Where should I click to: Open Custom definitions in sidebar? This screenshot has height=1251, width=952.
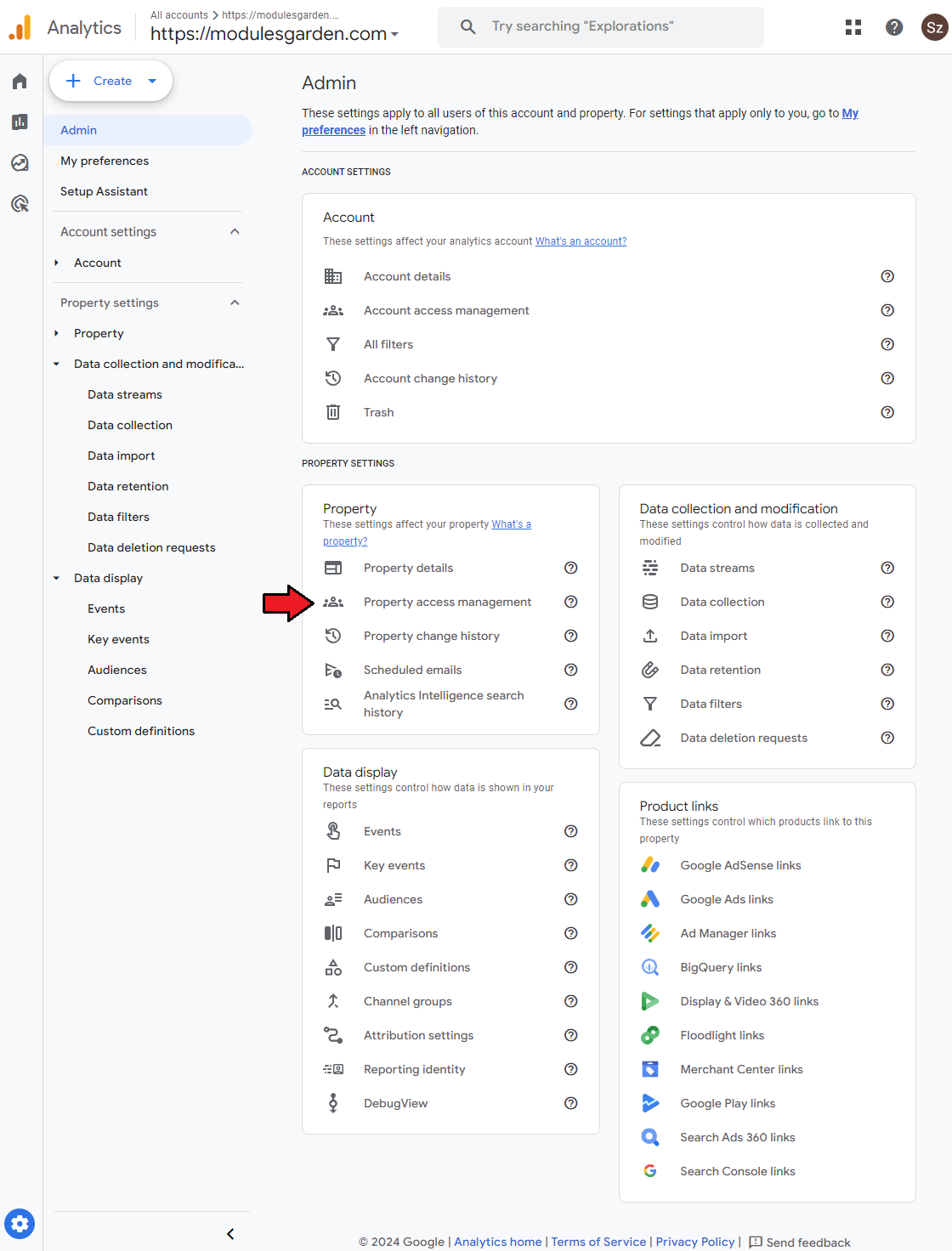coord(141,731)
